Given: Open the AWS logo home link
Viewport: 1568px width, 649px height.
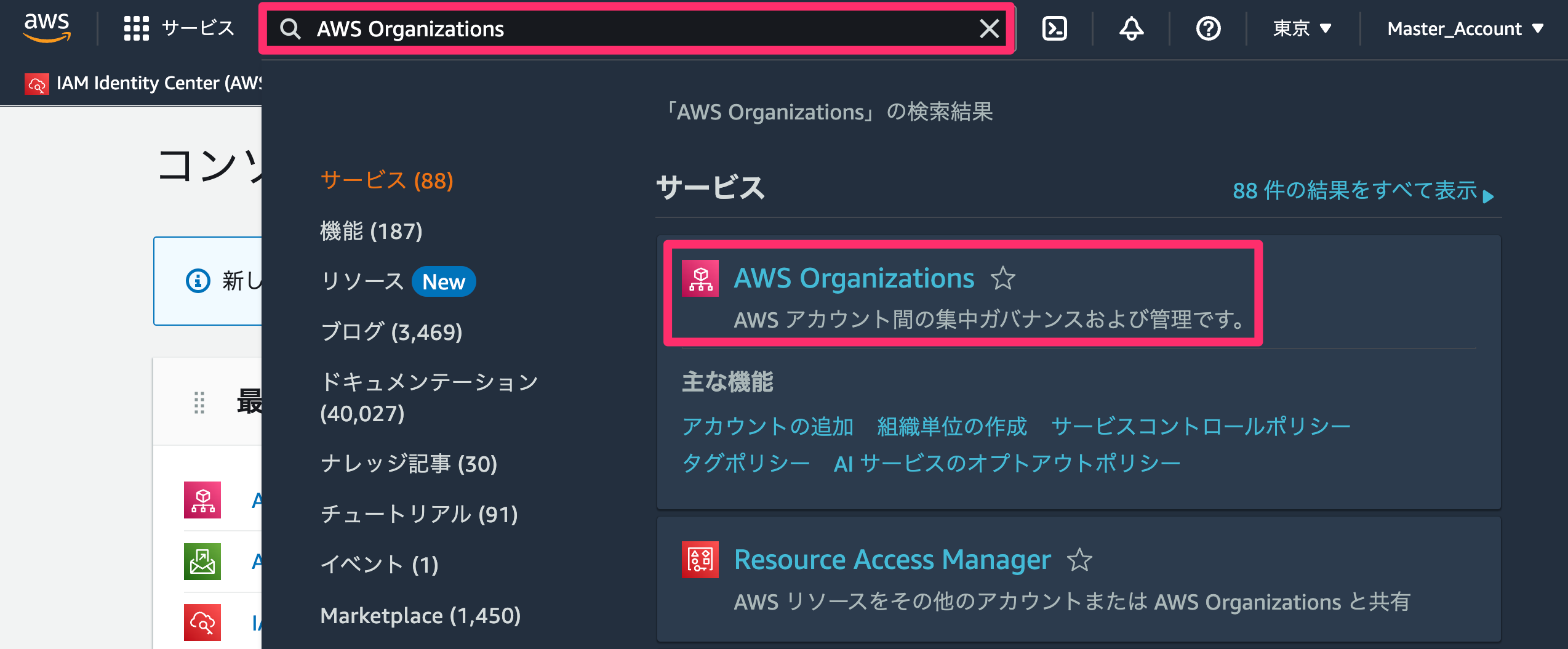Looking at the screenshot, I should coord(47,28).
